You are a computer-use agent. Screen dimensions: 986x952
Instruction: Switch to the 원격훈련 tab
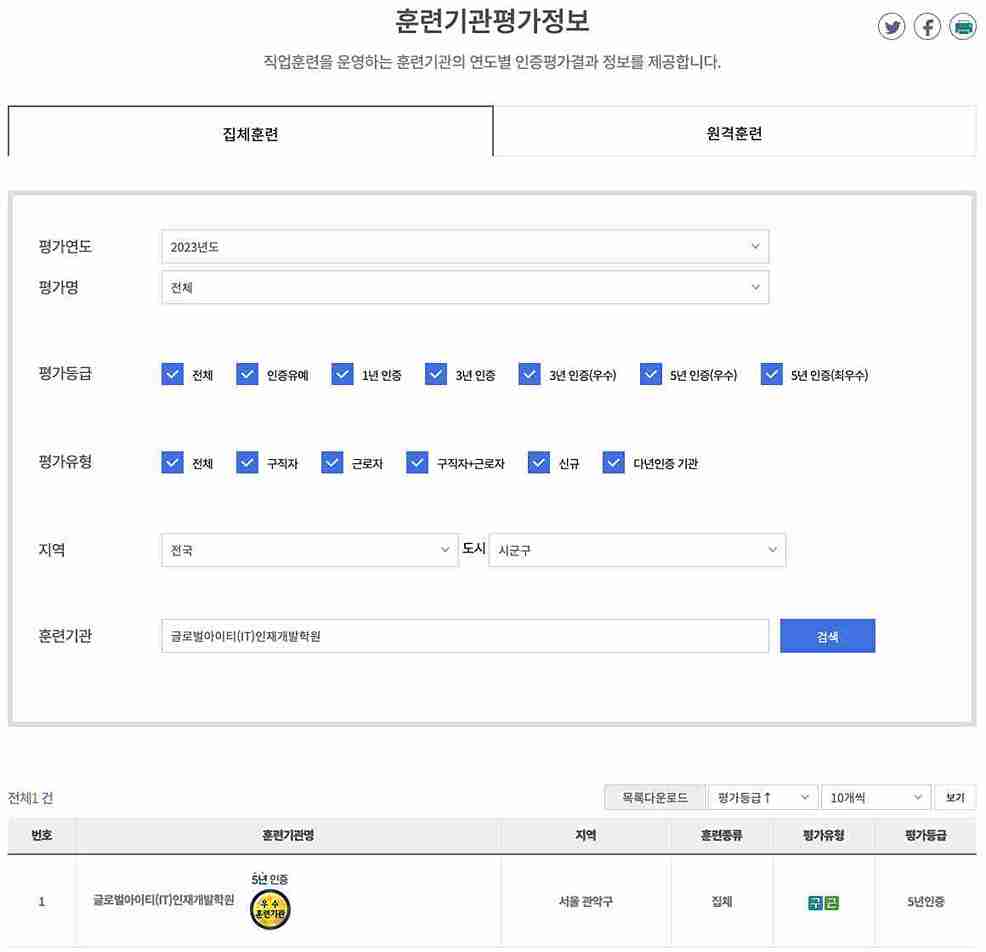[x=734, y=132]
